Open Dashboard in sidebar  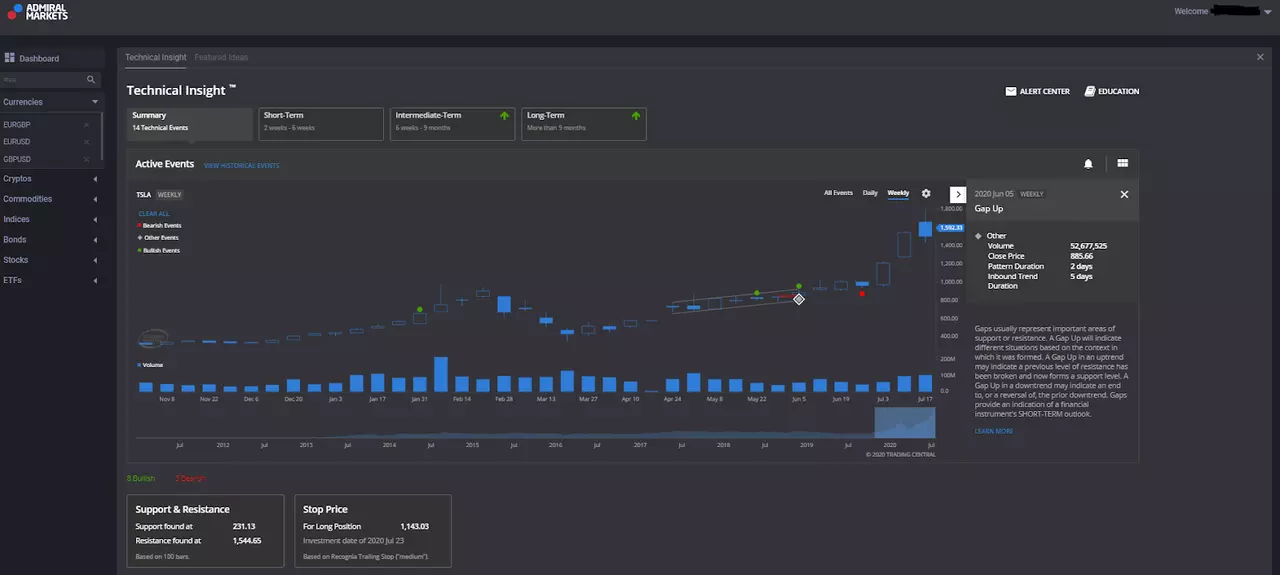tap(52, 58)
